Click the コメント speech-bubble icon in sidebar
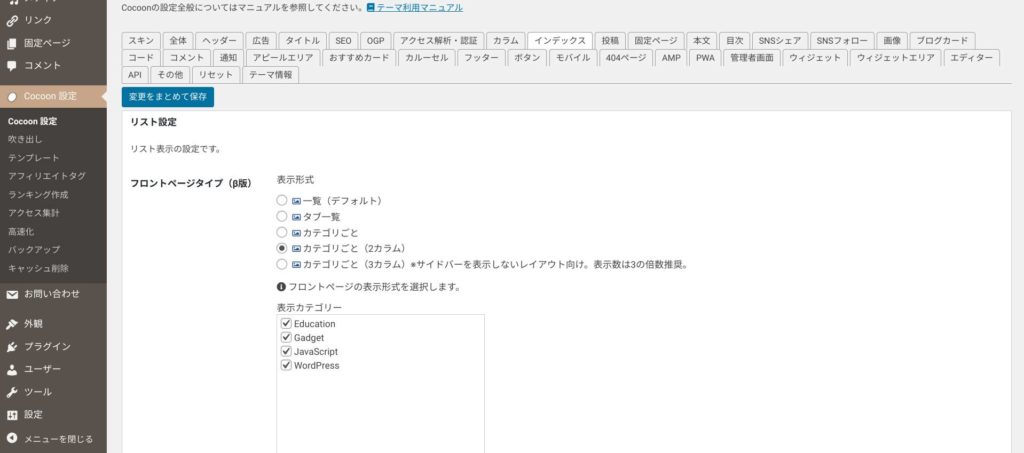Image resolution: width=1024 pixels, height=453 pixels. tap(12, 66)
